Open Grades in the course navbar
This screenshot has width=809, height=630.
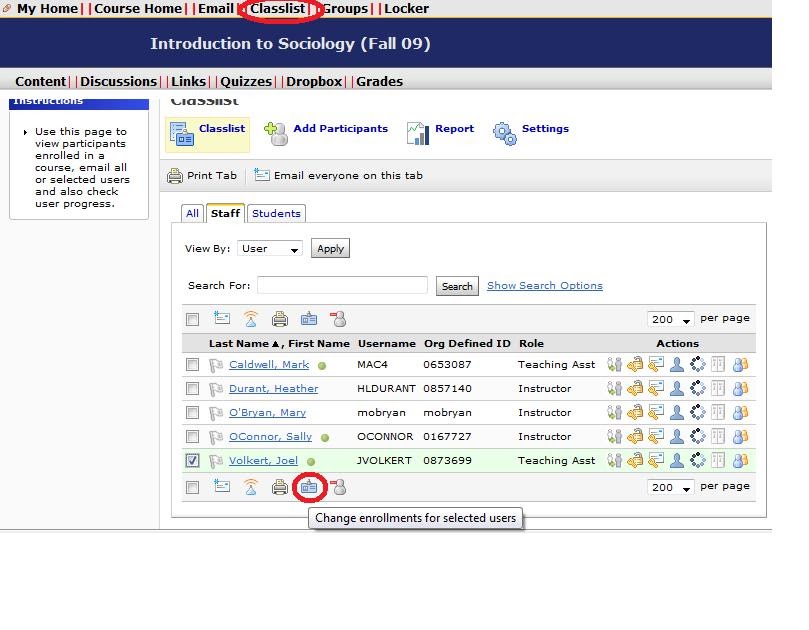(x=380, y=82)
